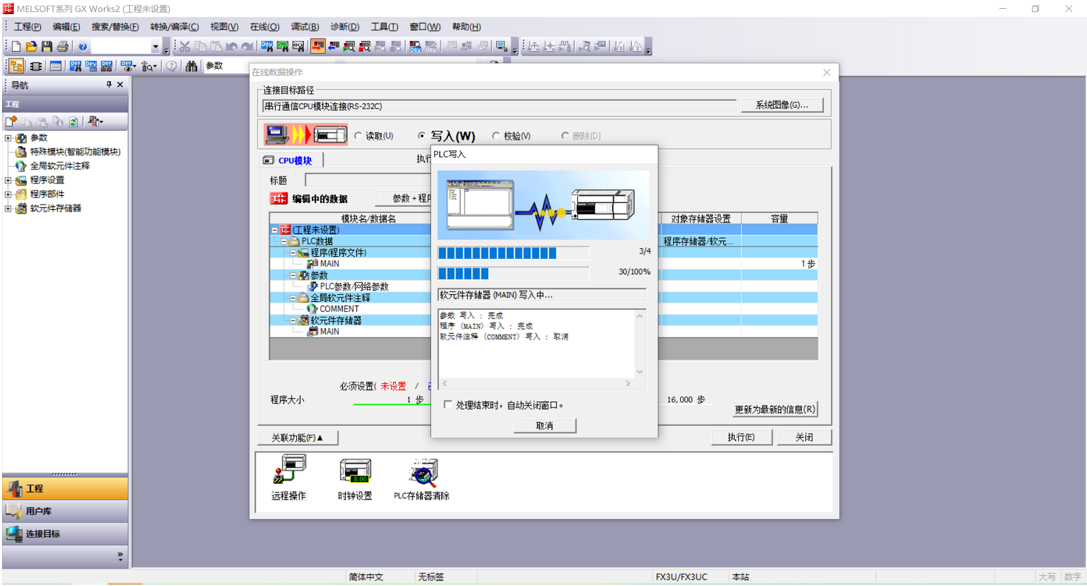Open Help via blue question icon
The image size is (1087, 586).
coord(82,46)
